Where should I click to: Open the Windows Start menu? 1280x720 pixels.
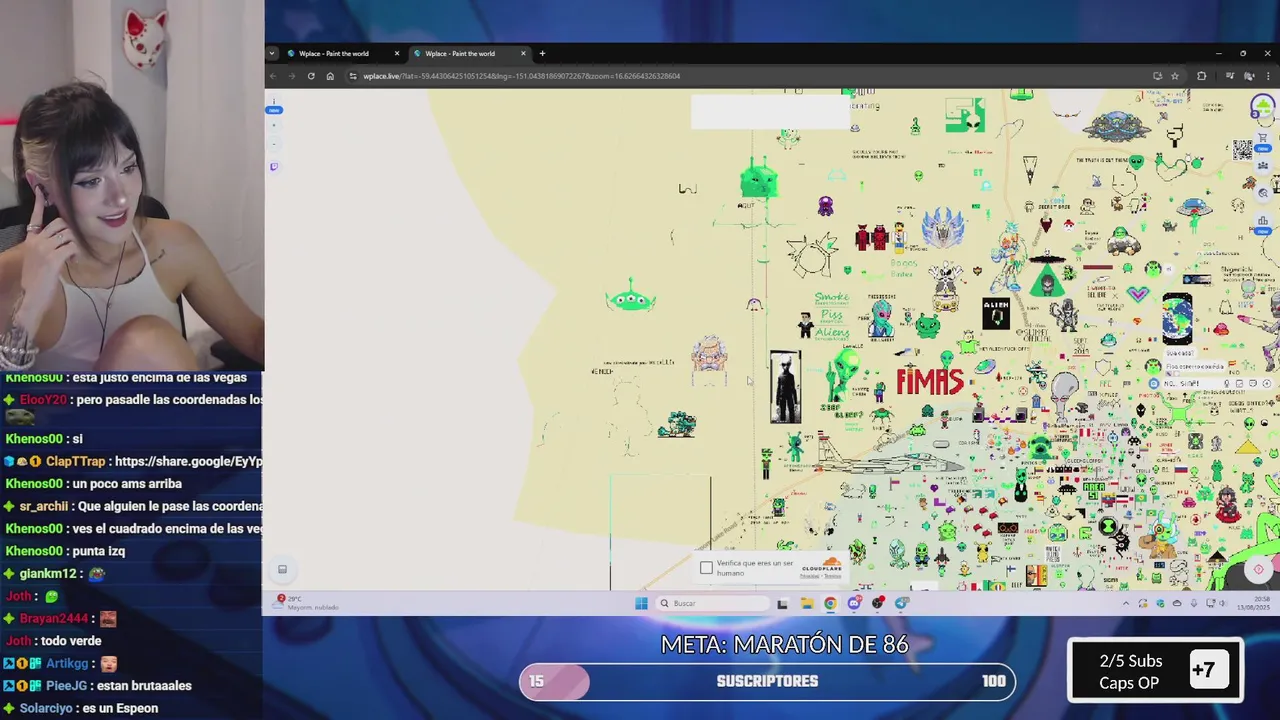point(641,603)
